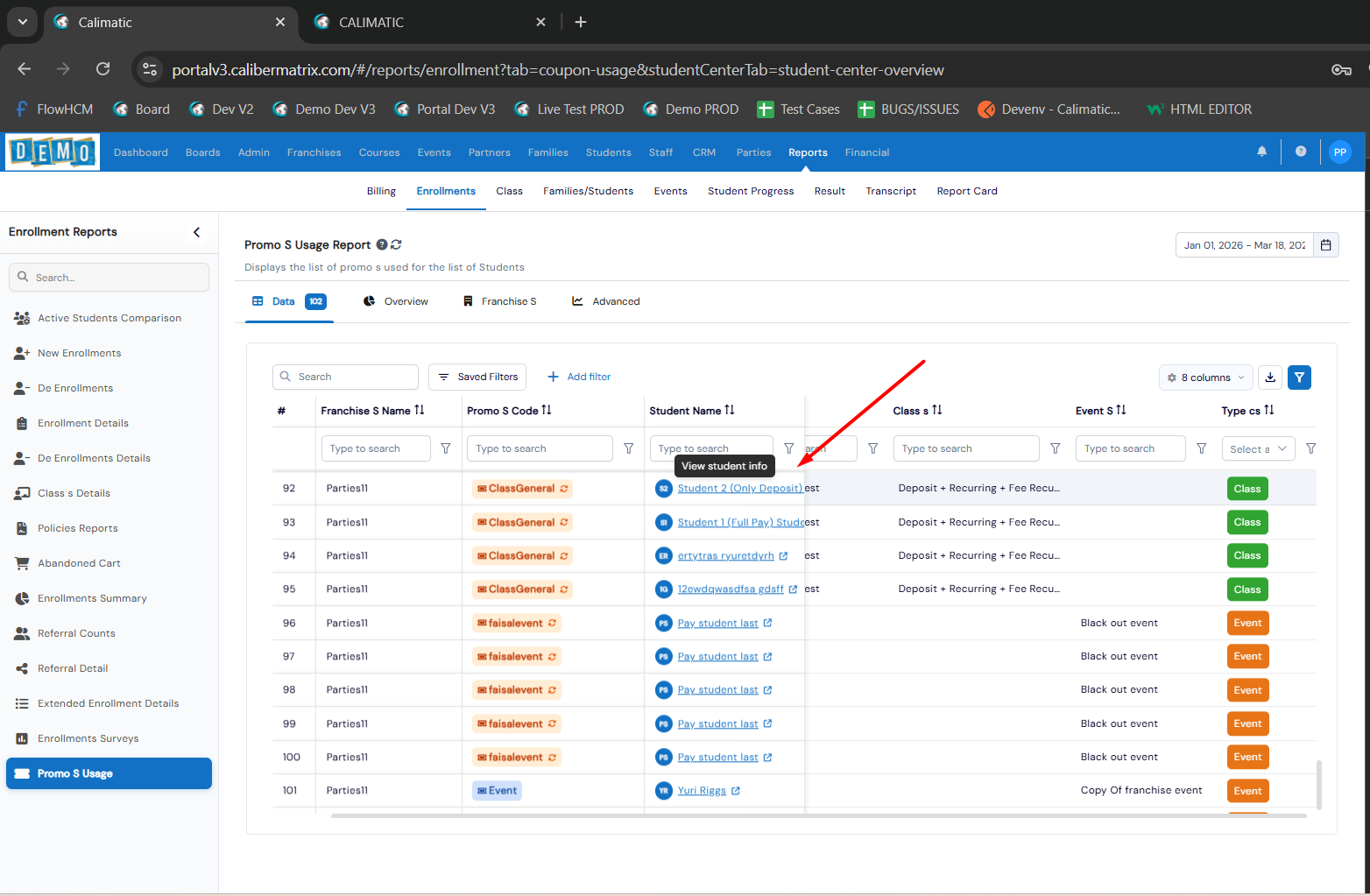Screen dimensions: 1370x896
Task: Click the Saved Filters button
Action: pyautogui.click(x=477, y=377)
